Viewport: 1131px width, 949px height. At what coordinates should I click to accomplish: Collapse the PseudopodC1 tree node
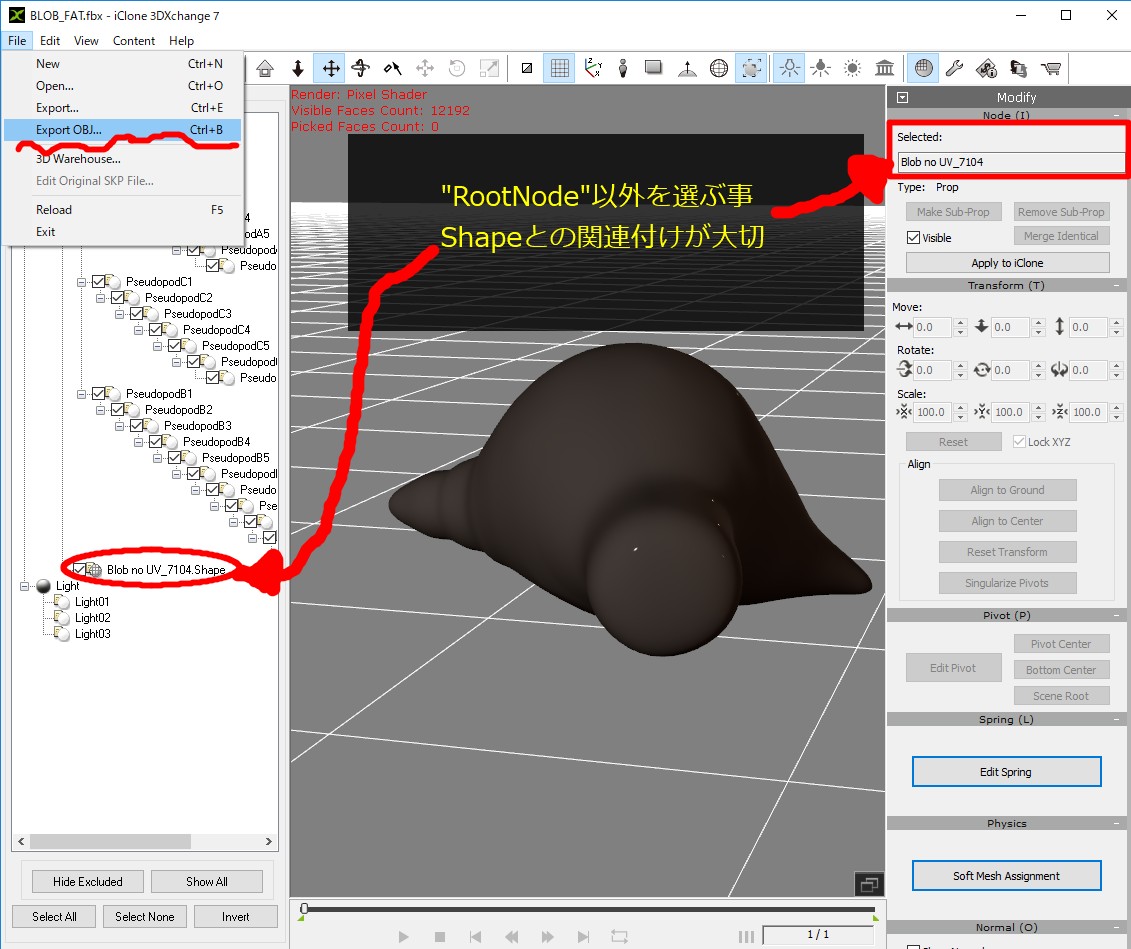pyautogui.click(x=82, y=282)
